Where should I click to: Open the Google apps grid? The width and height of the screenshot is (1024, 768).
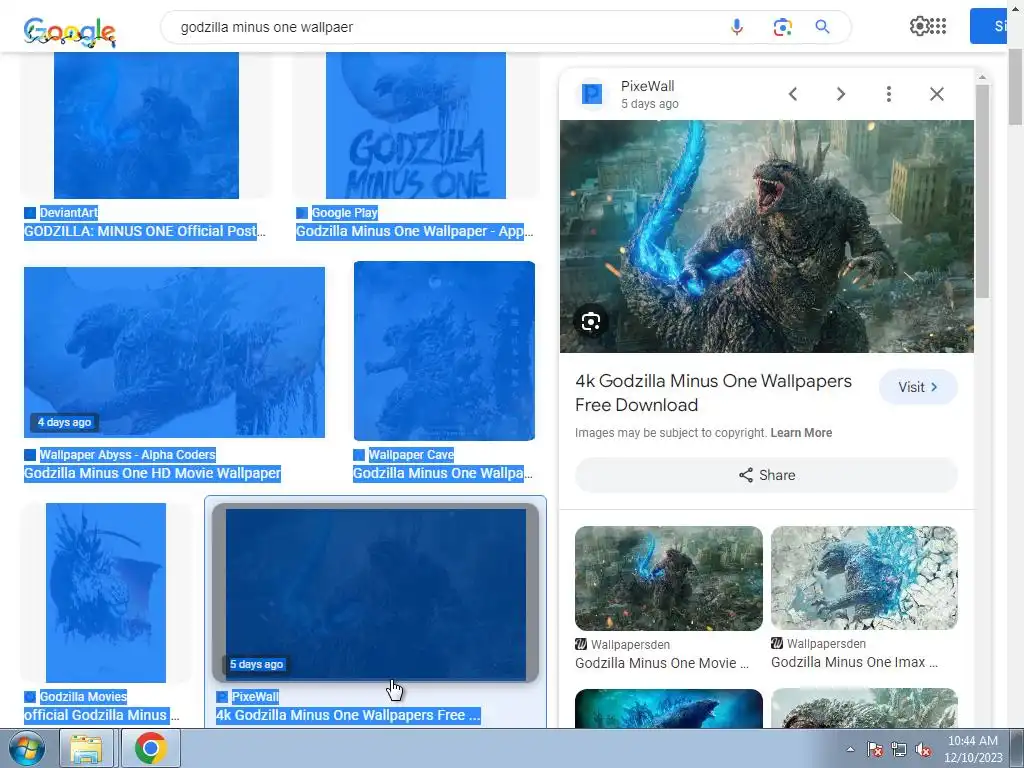938,26
